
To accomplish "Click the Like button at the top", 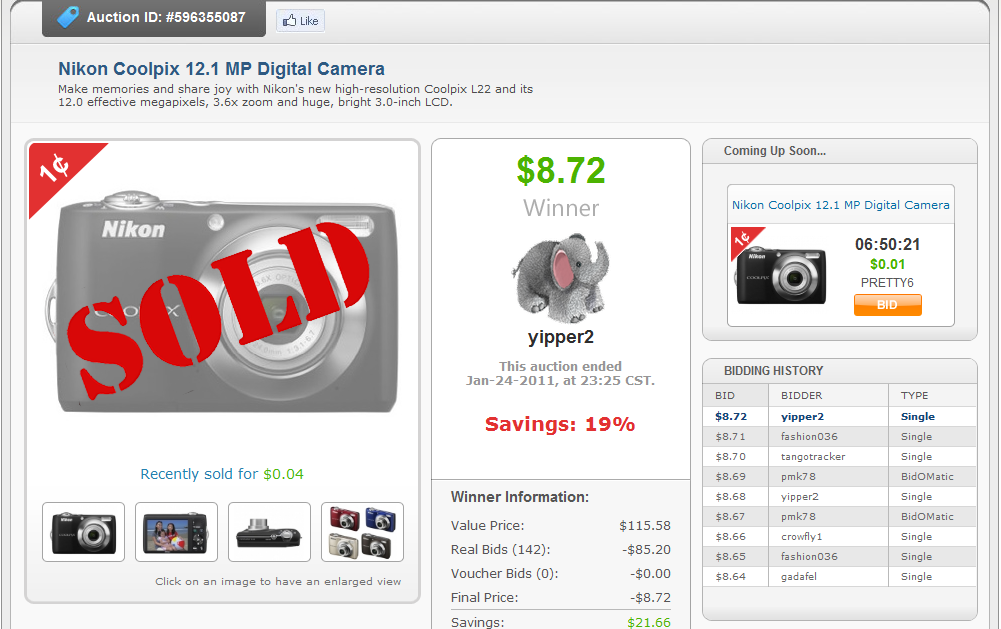I will click(x=299, y=20).
